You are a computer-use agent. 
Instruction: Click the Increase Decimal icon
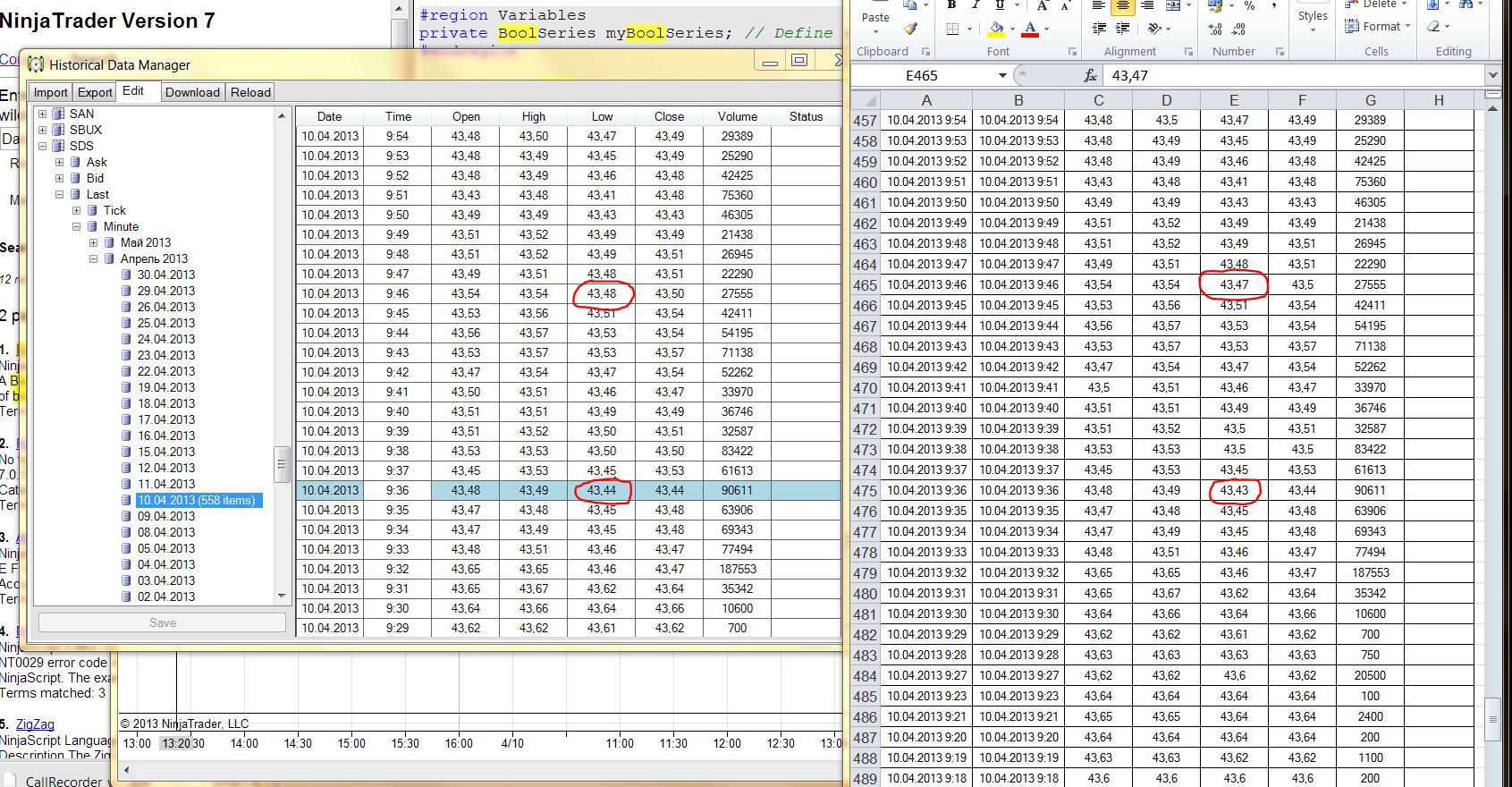point(1215,29)
